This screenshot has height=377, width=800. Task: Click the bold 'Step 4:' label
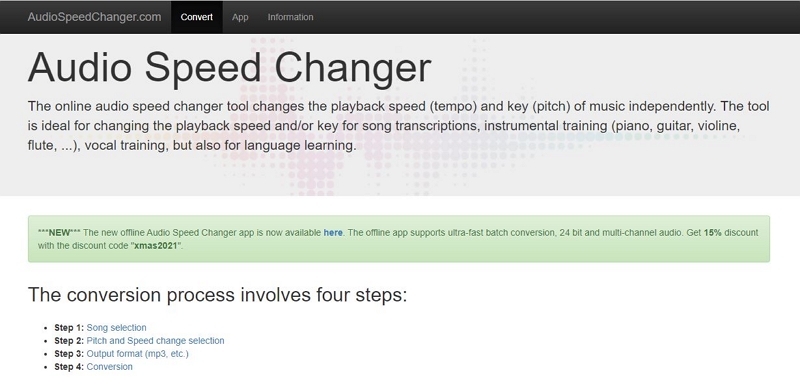pyautogui.click(x=69, y=367)
